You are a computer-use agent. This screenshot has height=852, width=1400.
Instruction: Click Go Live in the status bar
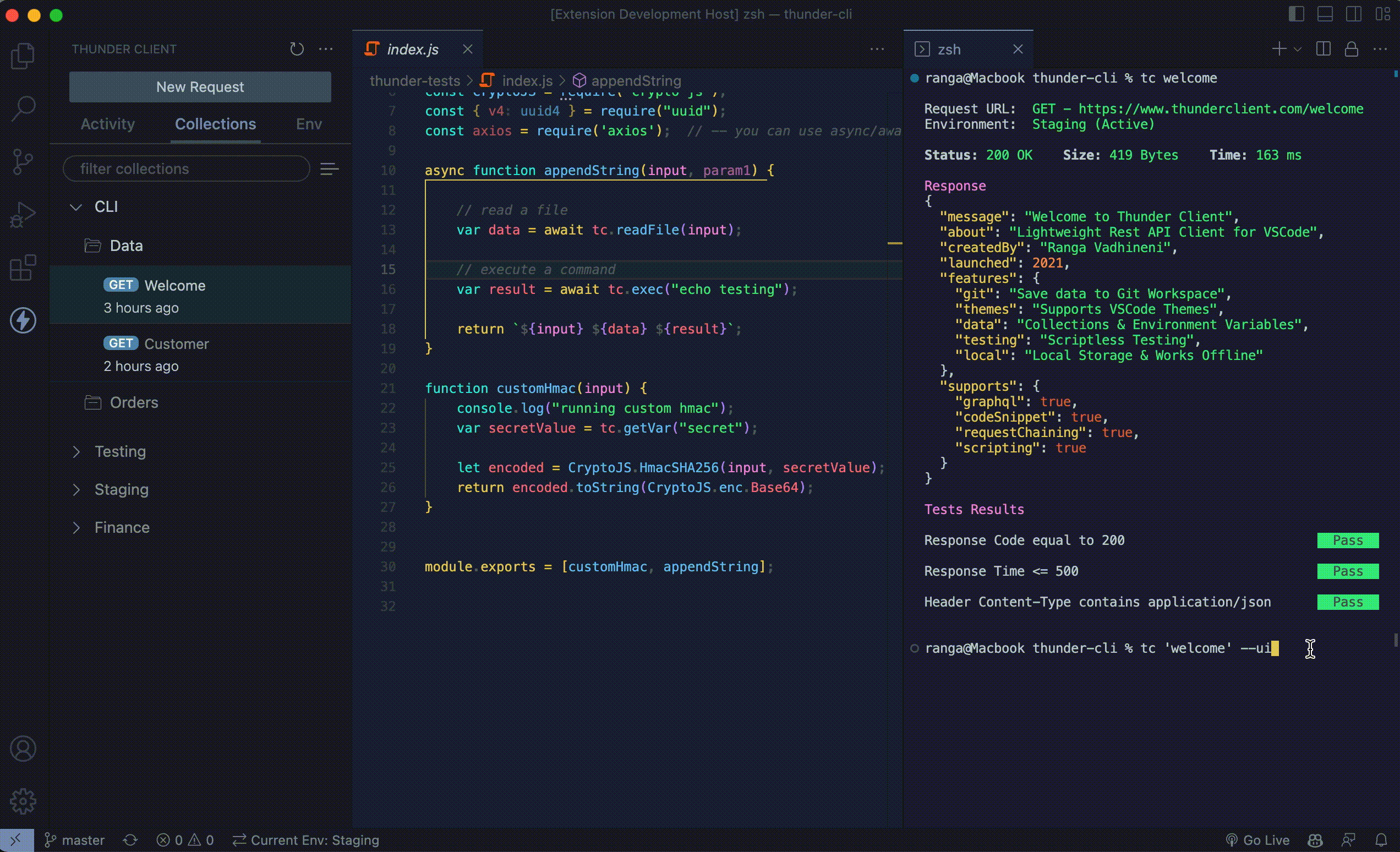(x=1258, y=840)
